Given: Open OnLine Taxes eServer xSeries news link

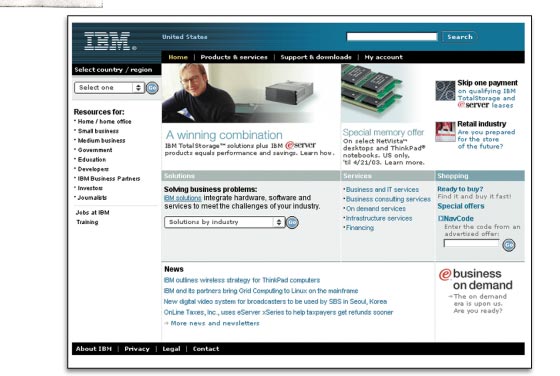Looking at the screenshot, I should click(x=278, y=312).
